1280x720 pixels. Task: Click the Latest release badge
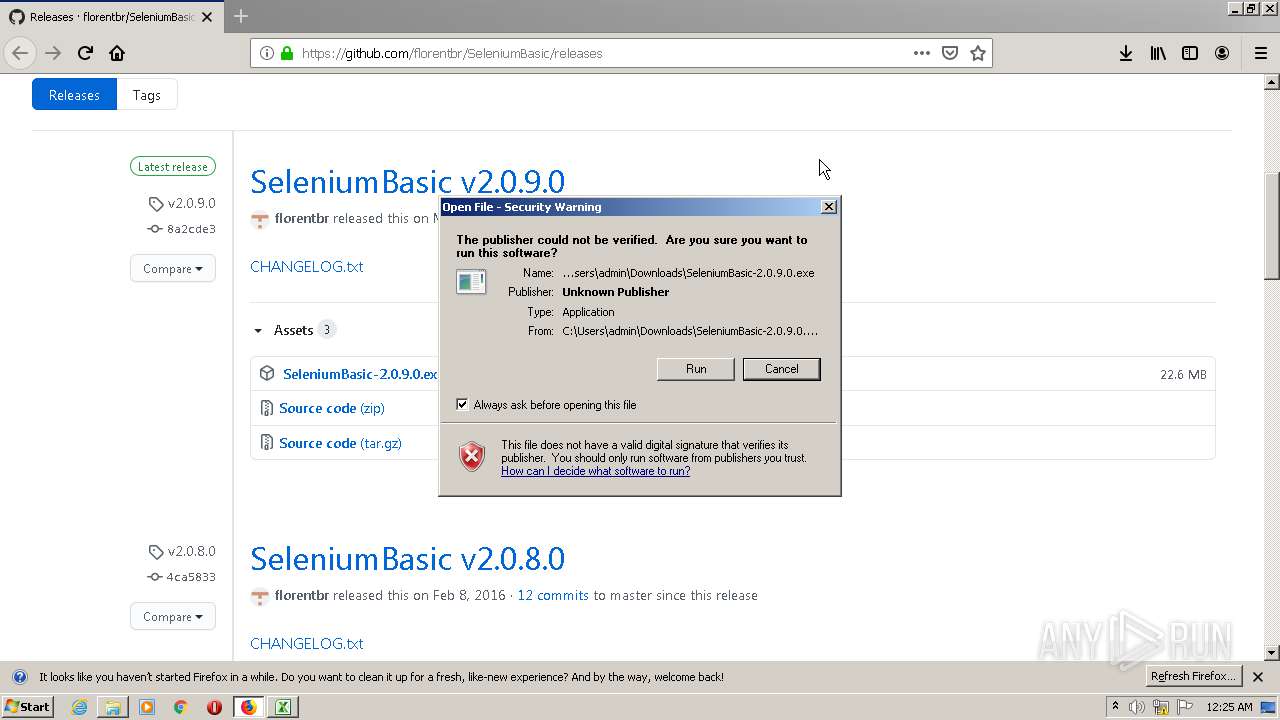pyautogui.click(x=173, y=167)
